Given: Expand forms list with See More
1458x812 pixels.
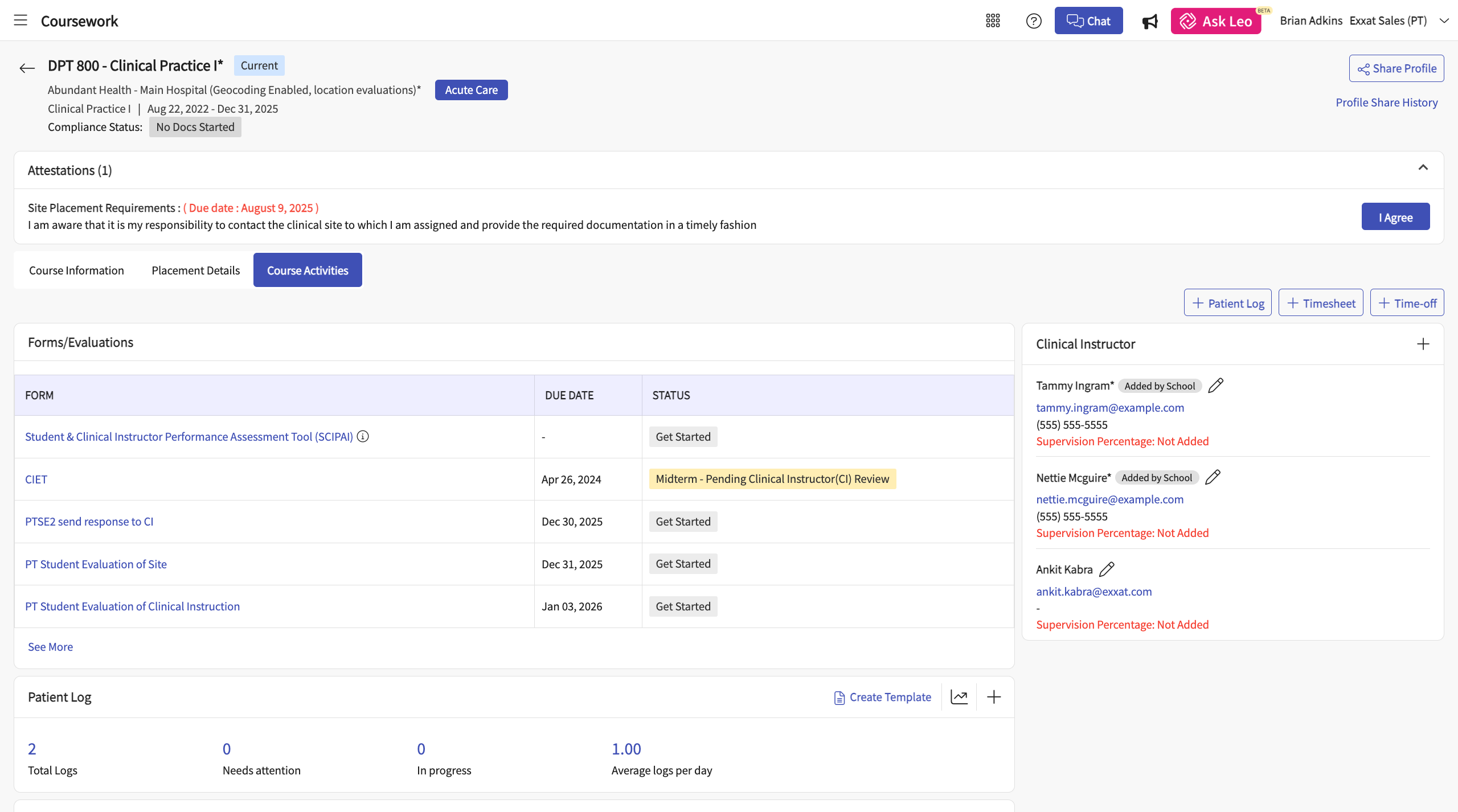Looking at the screenshot, I should coord(50,647).
